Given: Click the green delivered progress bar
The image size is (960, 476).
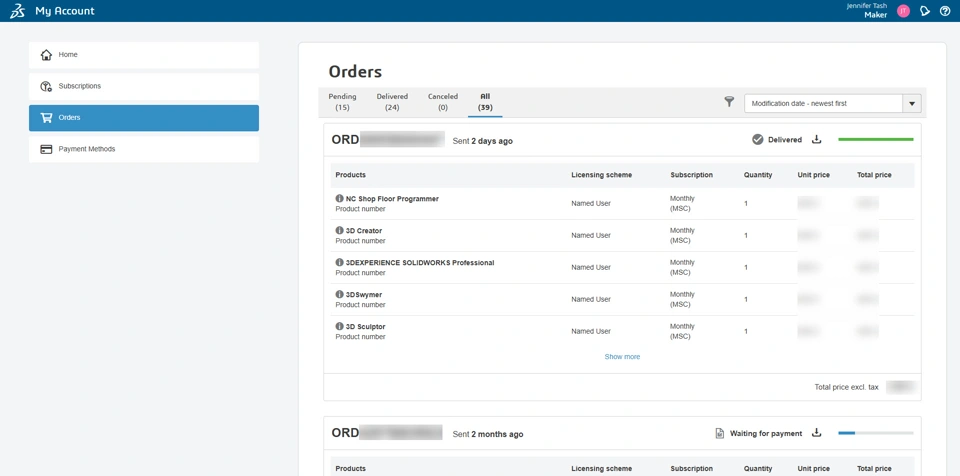Looking at the screenshot, I should [876, 140].
